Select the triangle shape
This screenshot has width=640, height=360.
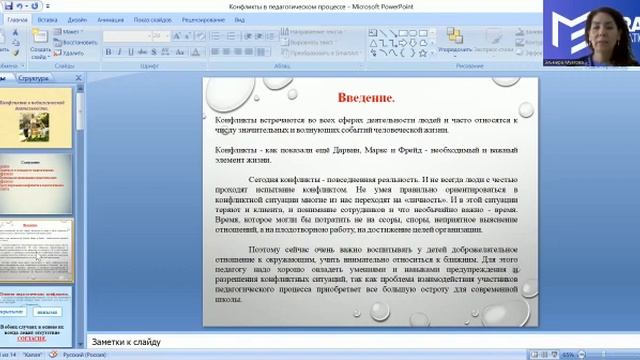(373, 43)
